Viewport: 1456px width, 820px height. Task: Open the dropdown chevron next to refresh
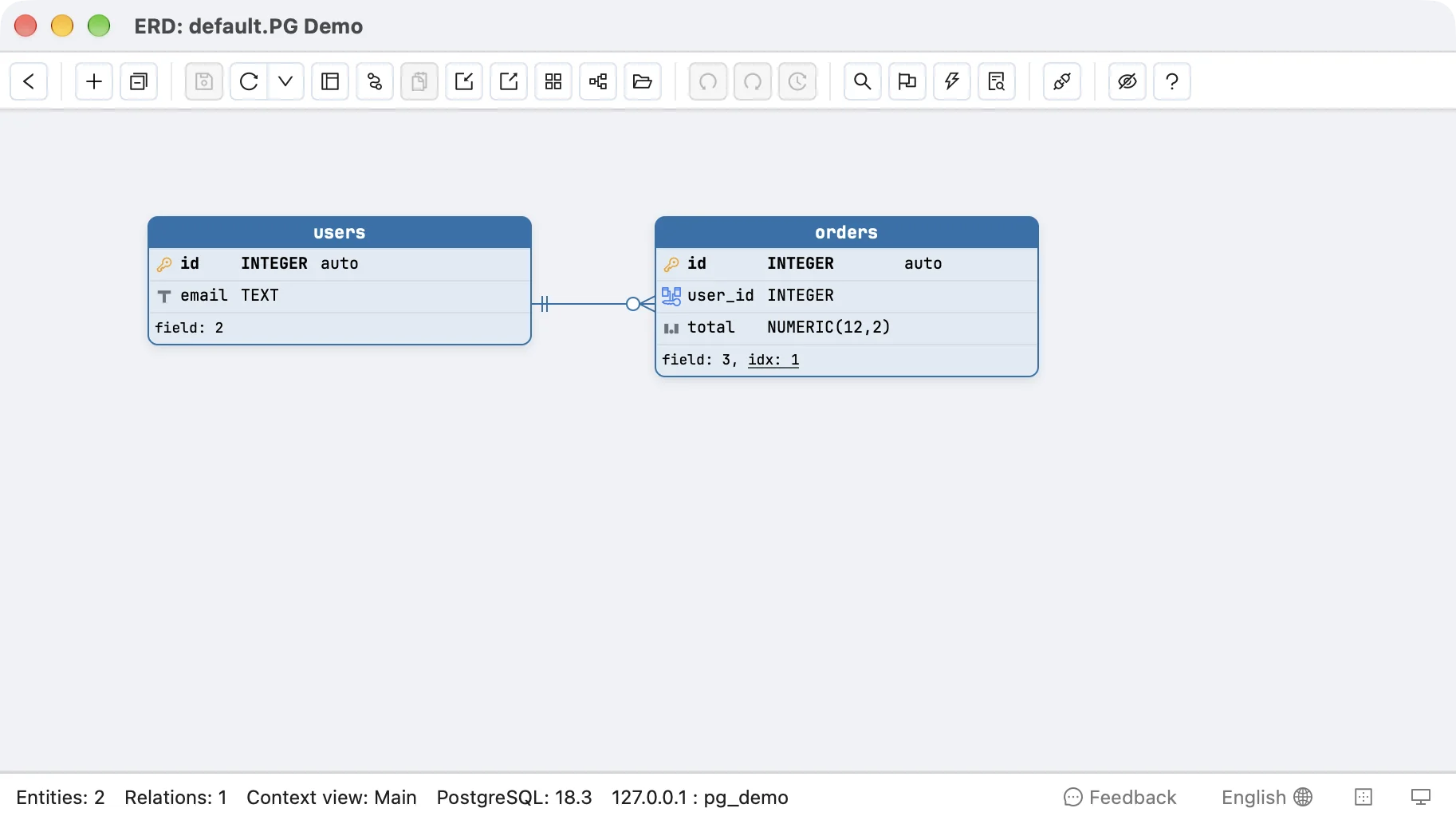pyautogui.click(x=285, y=81)
